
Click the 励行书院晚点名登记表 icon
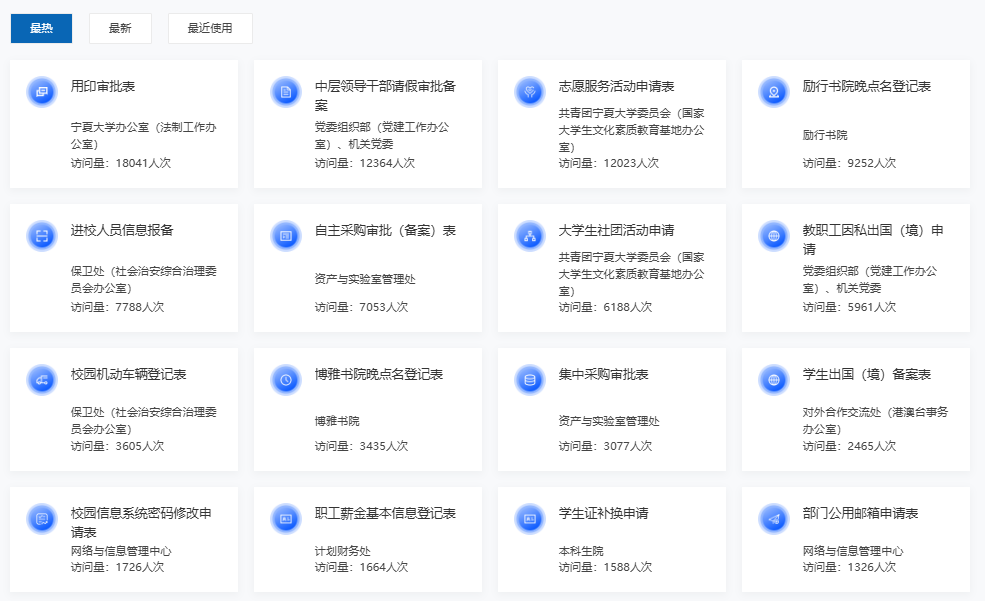tap(774, 92)
